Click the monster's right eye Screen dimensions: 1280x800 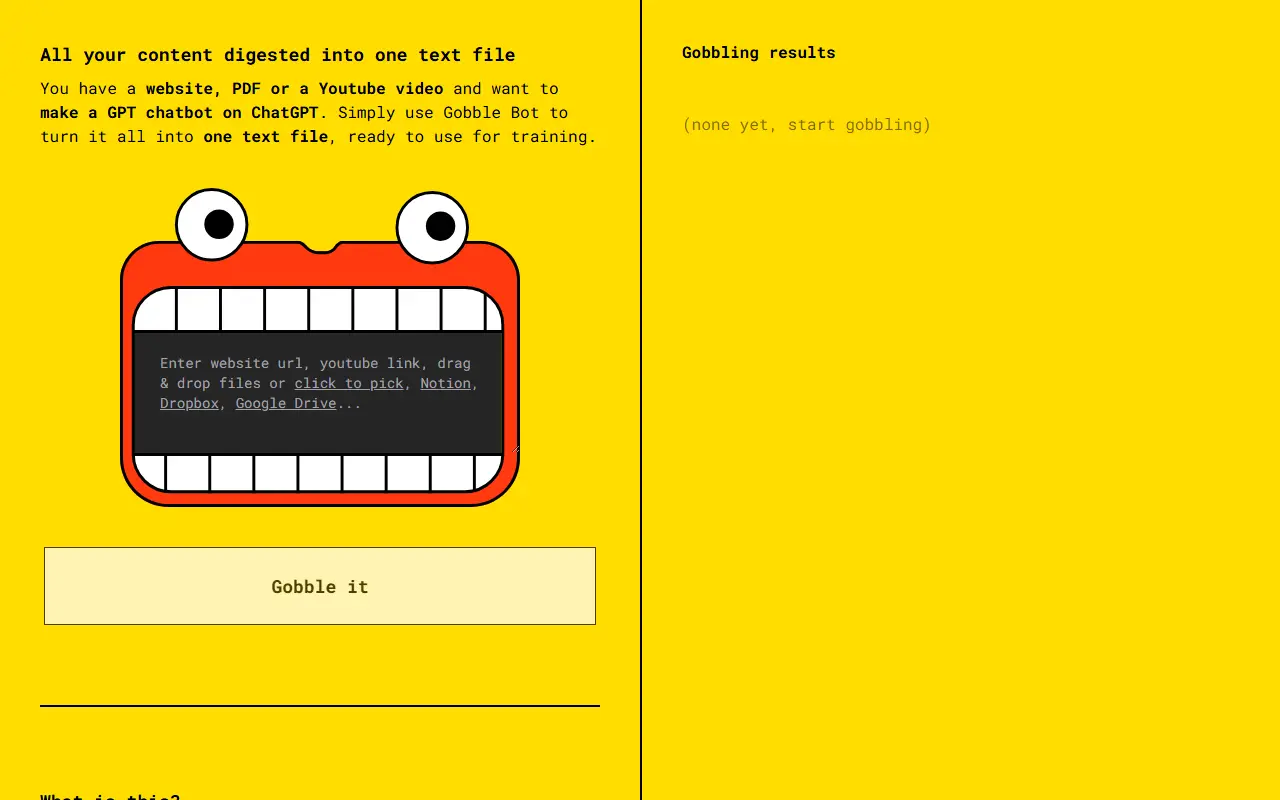click(432, 227)
